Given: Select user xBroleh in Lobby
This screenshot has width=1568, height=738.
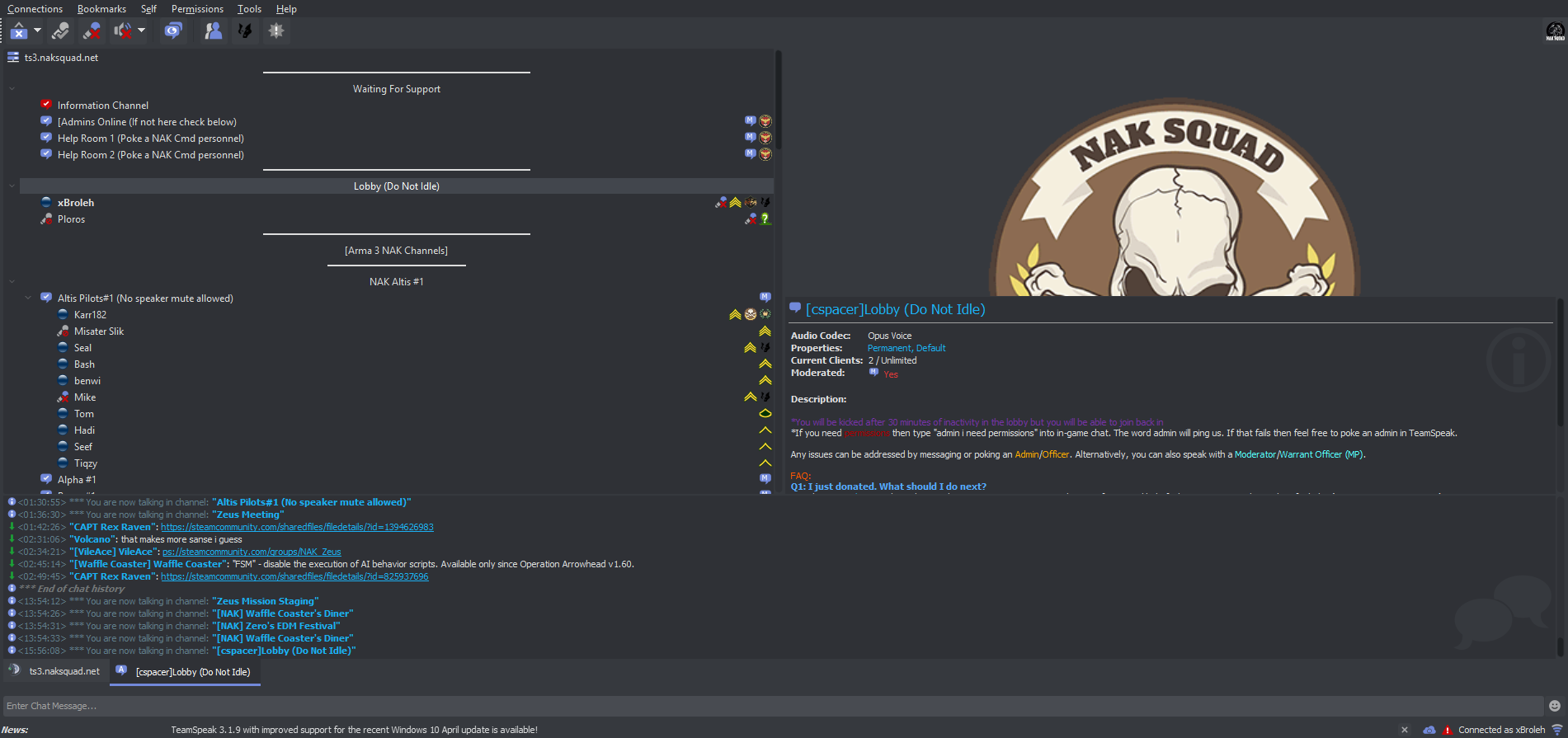Looking at the screenshot, I should 76,203.
